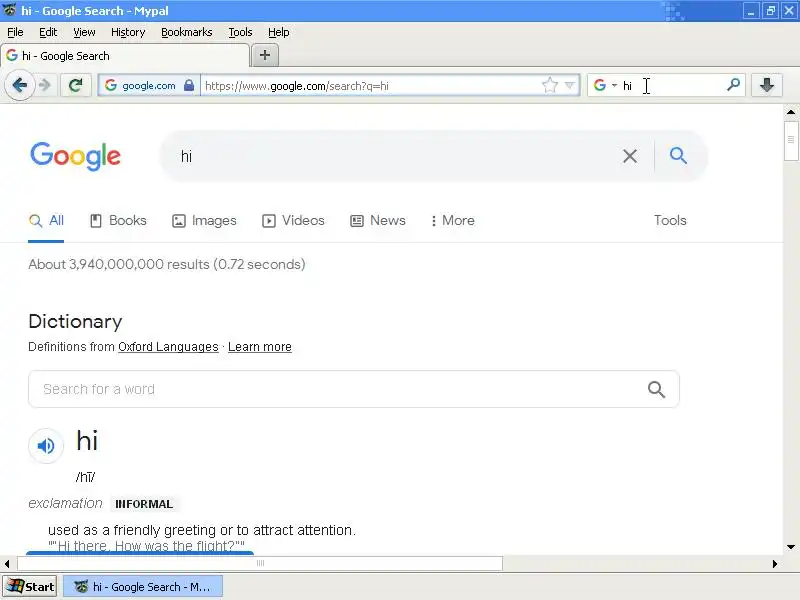The width and height of the screenshot is (800, 600).
Task: Click the results count text
Action: [167, 264]
